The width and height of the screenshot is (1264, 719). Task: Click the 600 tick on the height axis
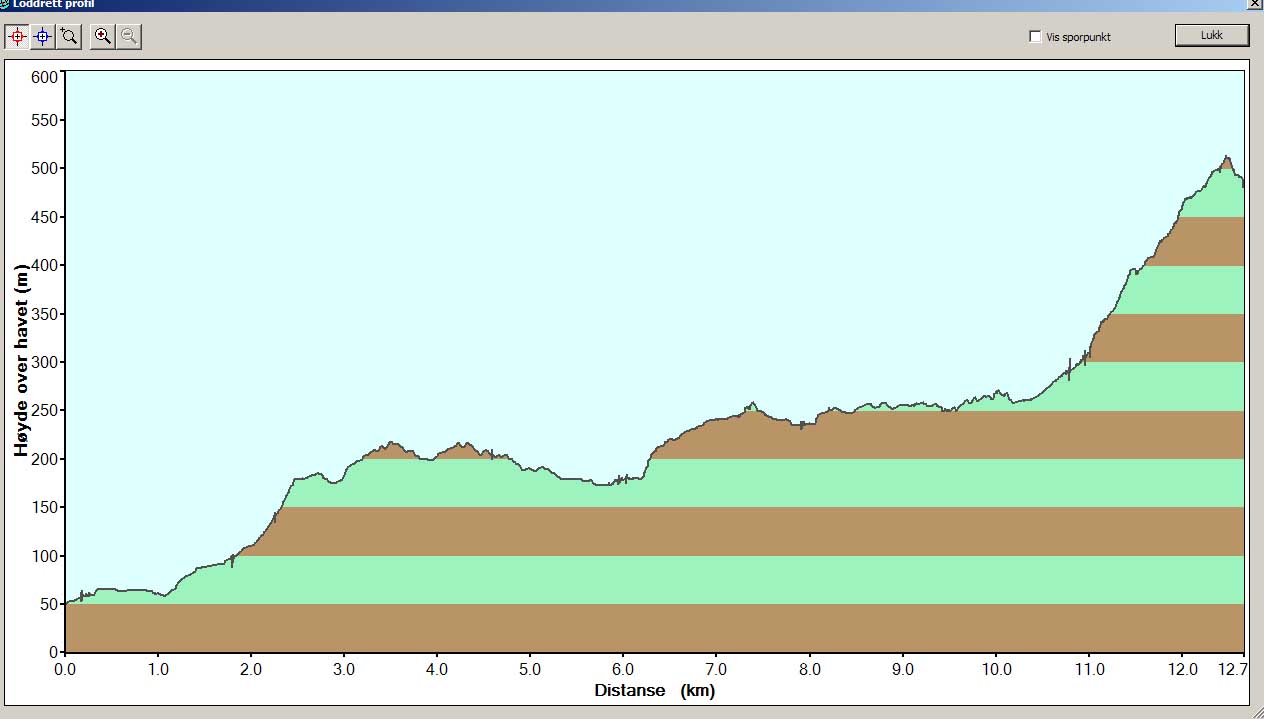(x=45, y=76)
